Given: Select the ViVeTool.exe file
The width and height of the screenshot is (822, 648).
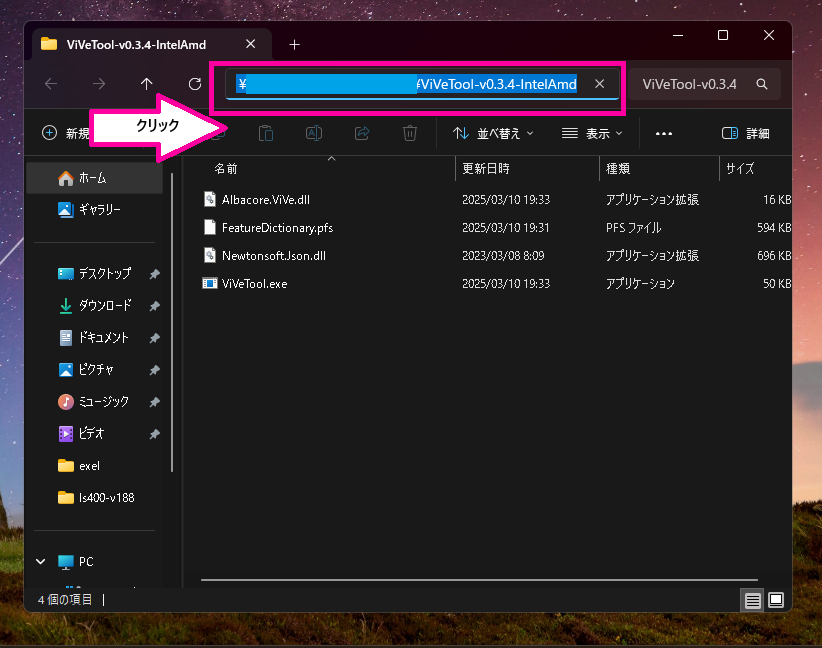Looking at the screenshot, I should click(x=254, y=284).
